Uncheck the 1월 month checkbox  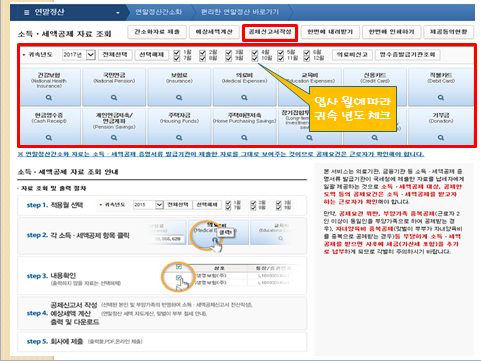pos(177,52)
